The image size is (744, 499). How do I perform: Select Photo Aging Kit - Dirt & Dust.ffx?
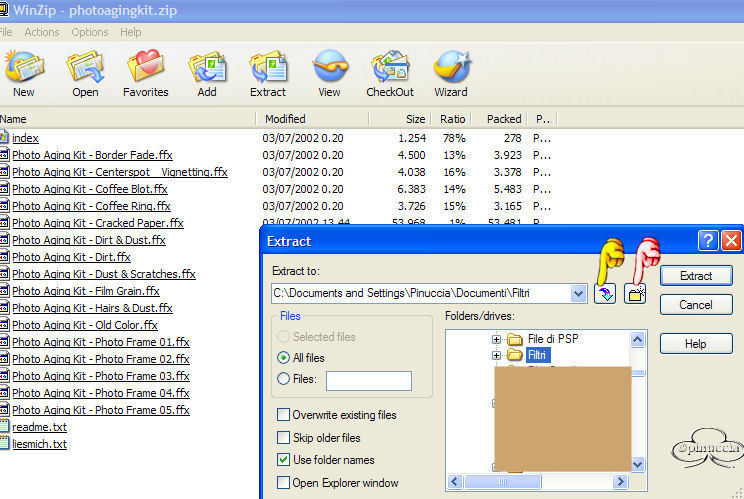[x=89, y=240]
